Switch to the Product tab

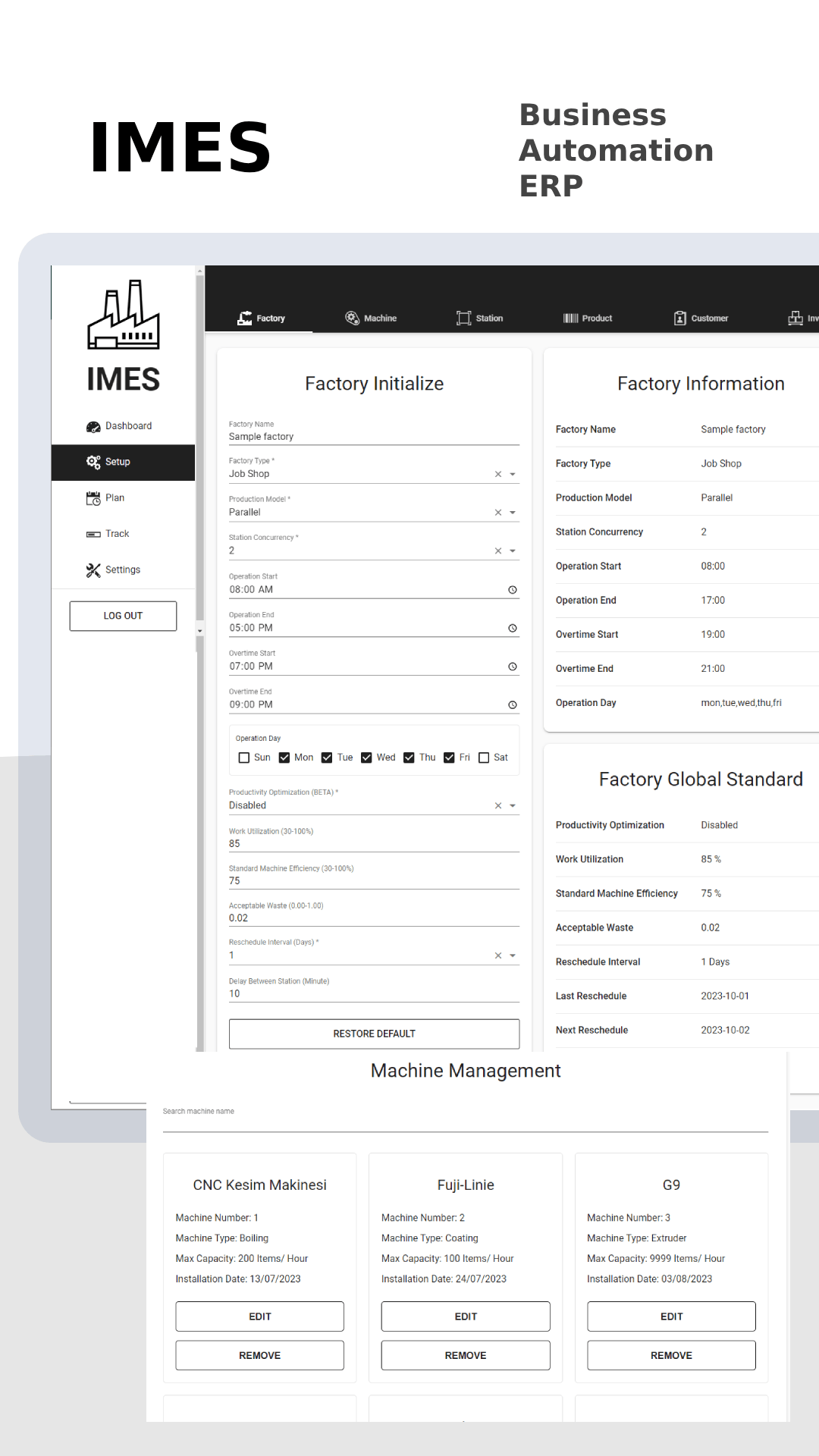[588, 318]
